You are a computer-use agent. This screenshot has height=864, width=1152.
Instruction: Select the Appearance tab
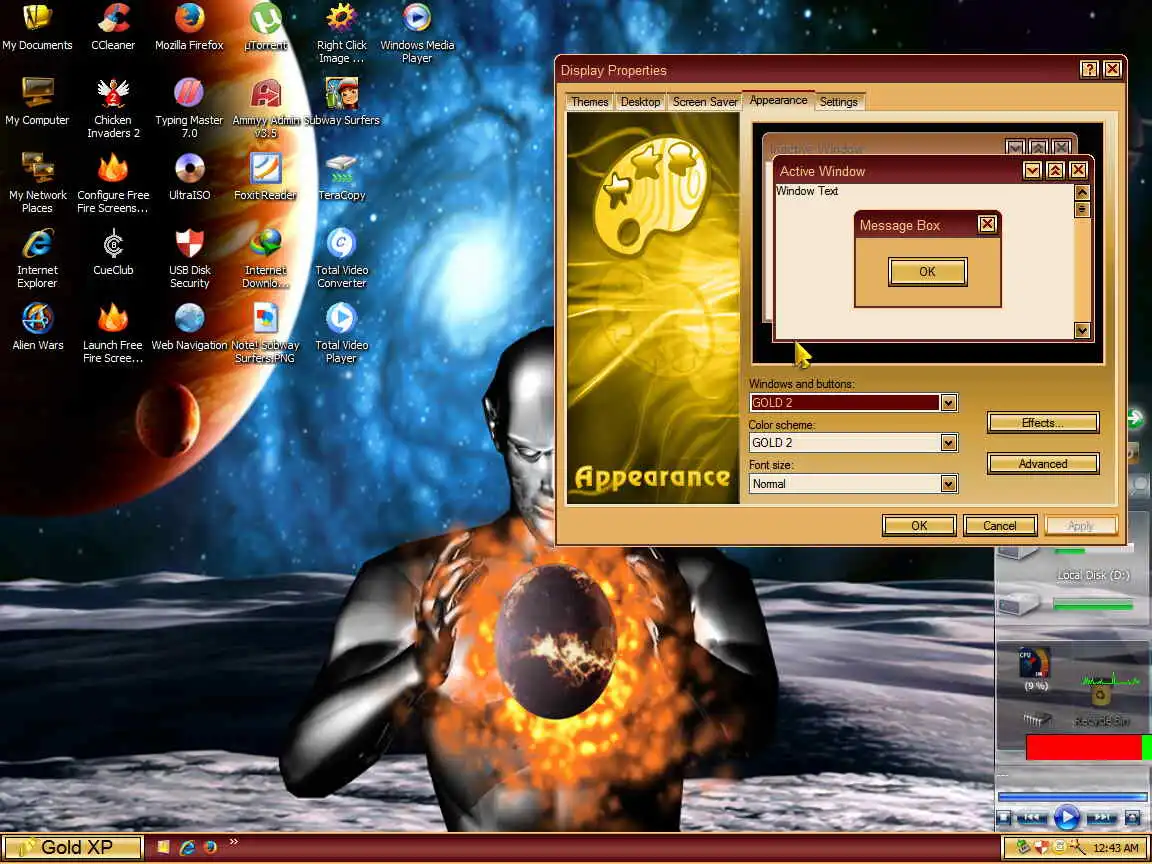pos(778,101)
